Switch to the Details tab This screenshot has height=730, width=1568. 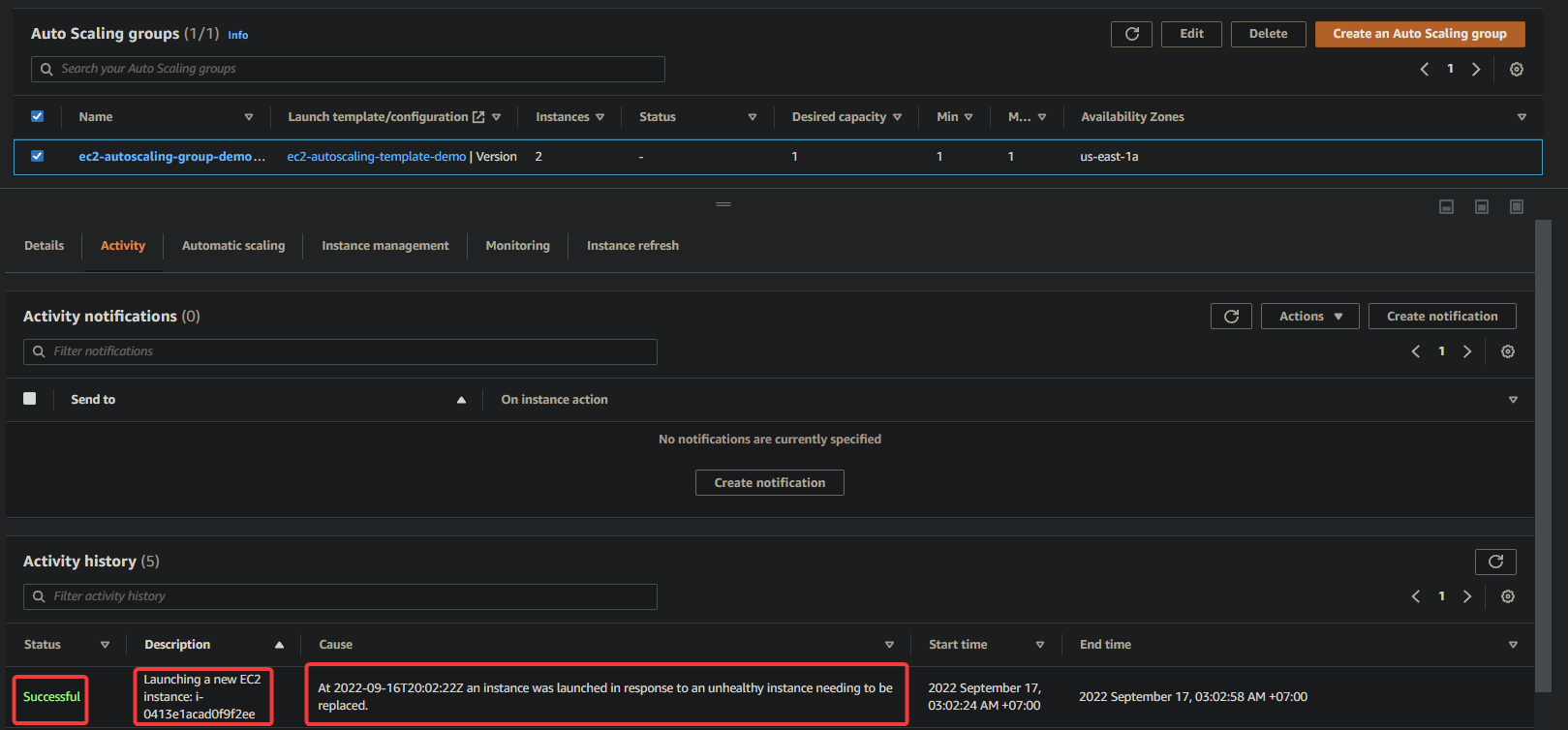(x=45, y=246)
